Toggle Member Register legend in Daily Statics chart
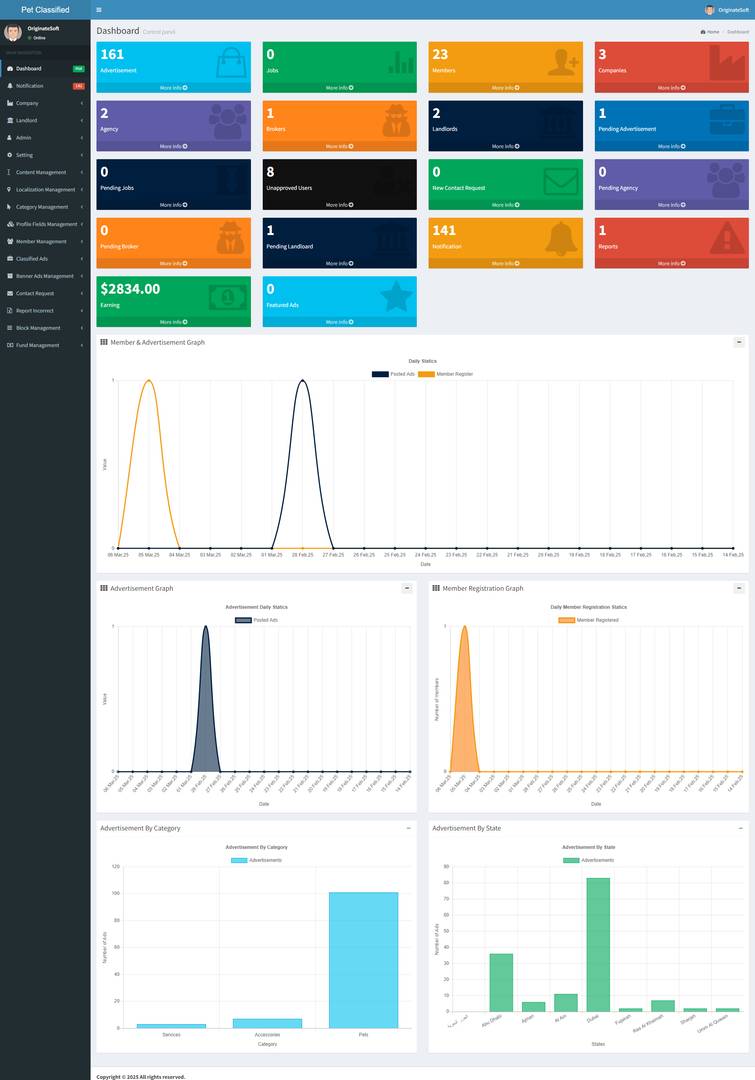This screenshot has width=755, height=1080. click(x=445, y=374)
